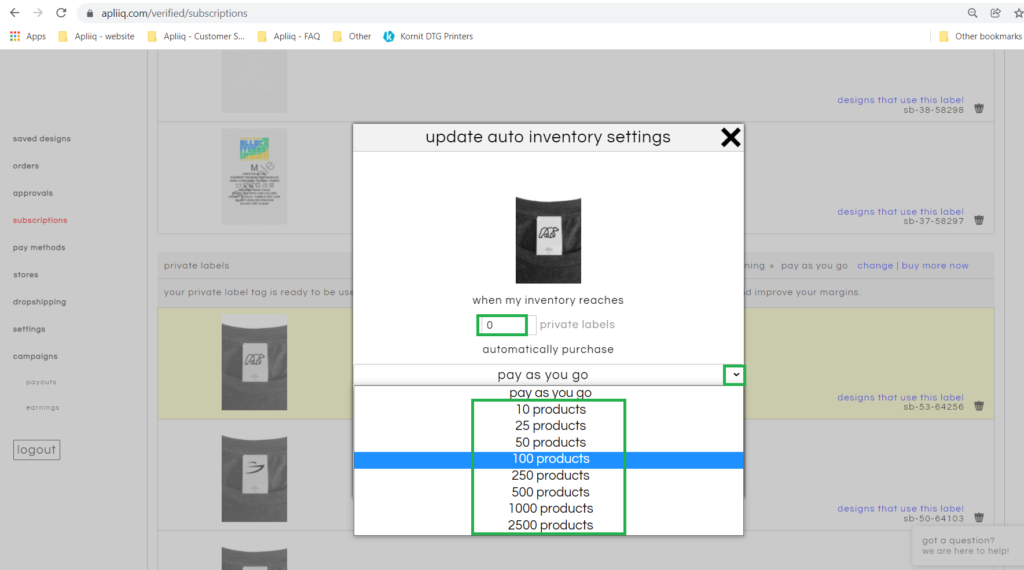The width and height of the screenshot is (1024, 570).
Task: Open dropshipping in the sidebar
Action: click(x=39, y=302)
